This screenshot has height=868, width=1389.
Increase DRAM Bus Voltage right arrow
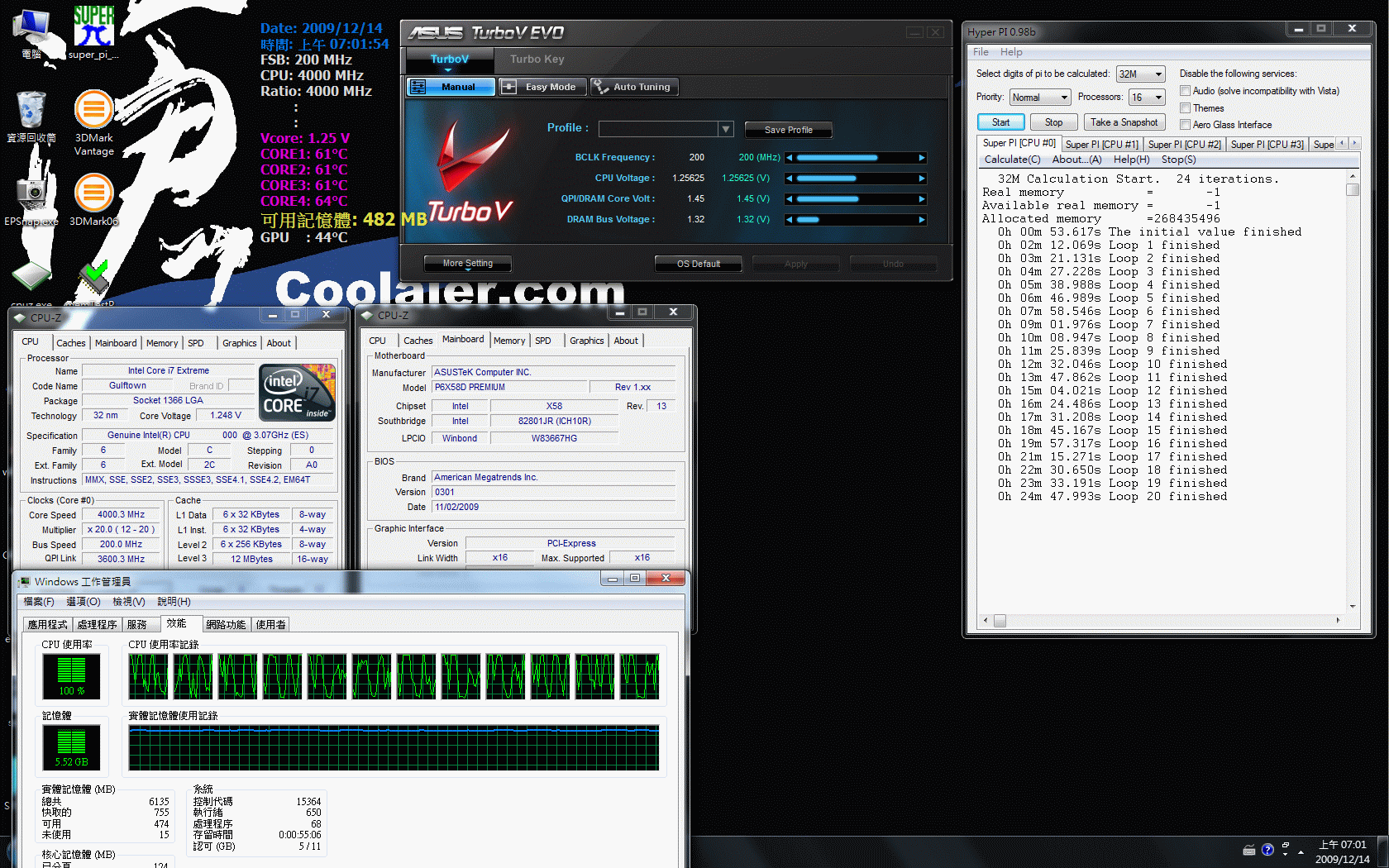[x=922, y=220]
